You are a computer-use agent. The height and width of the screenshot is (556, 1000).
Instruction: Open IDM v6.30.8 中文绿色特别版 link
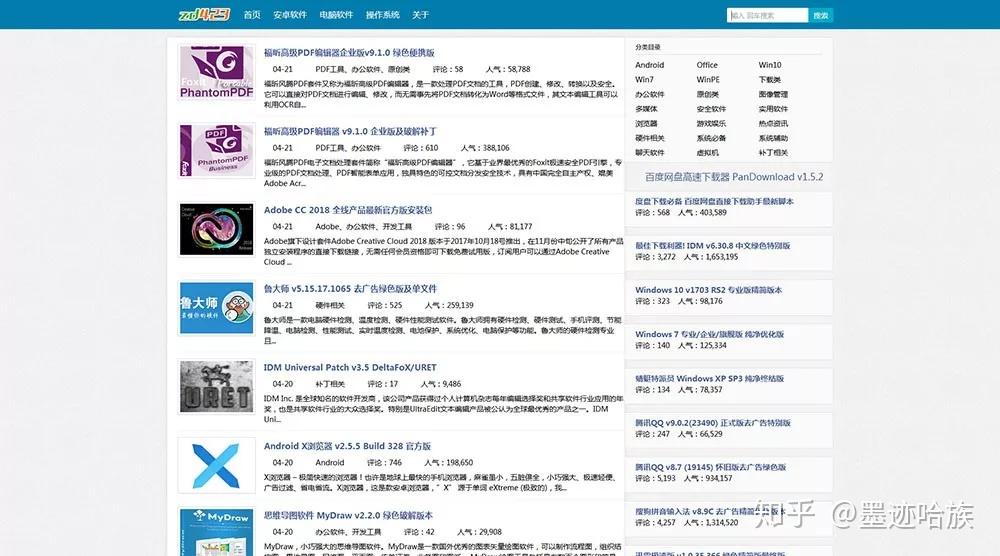(712, 245)
